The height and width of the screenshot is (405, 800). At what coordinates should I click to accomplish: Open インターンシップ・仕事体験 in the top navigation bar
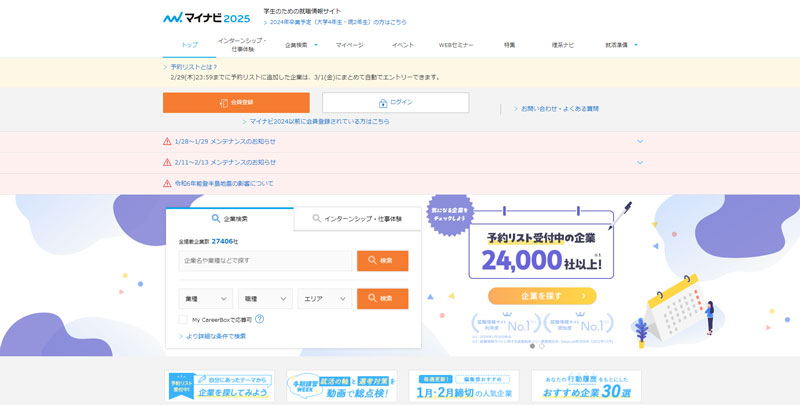[x=242, y=45]
